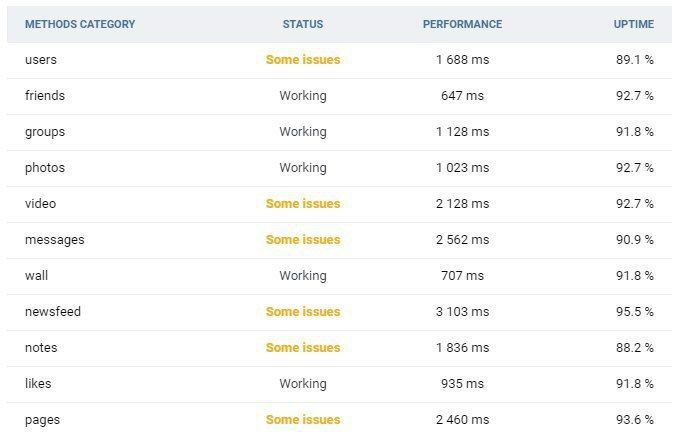Sort by the Status column header
Viewport: 681px width, 447px height.
[x=303, y=24]
